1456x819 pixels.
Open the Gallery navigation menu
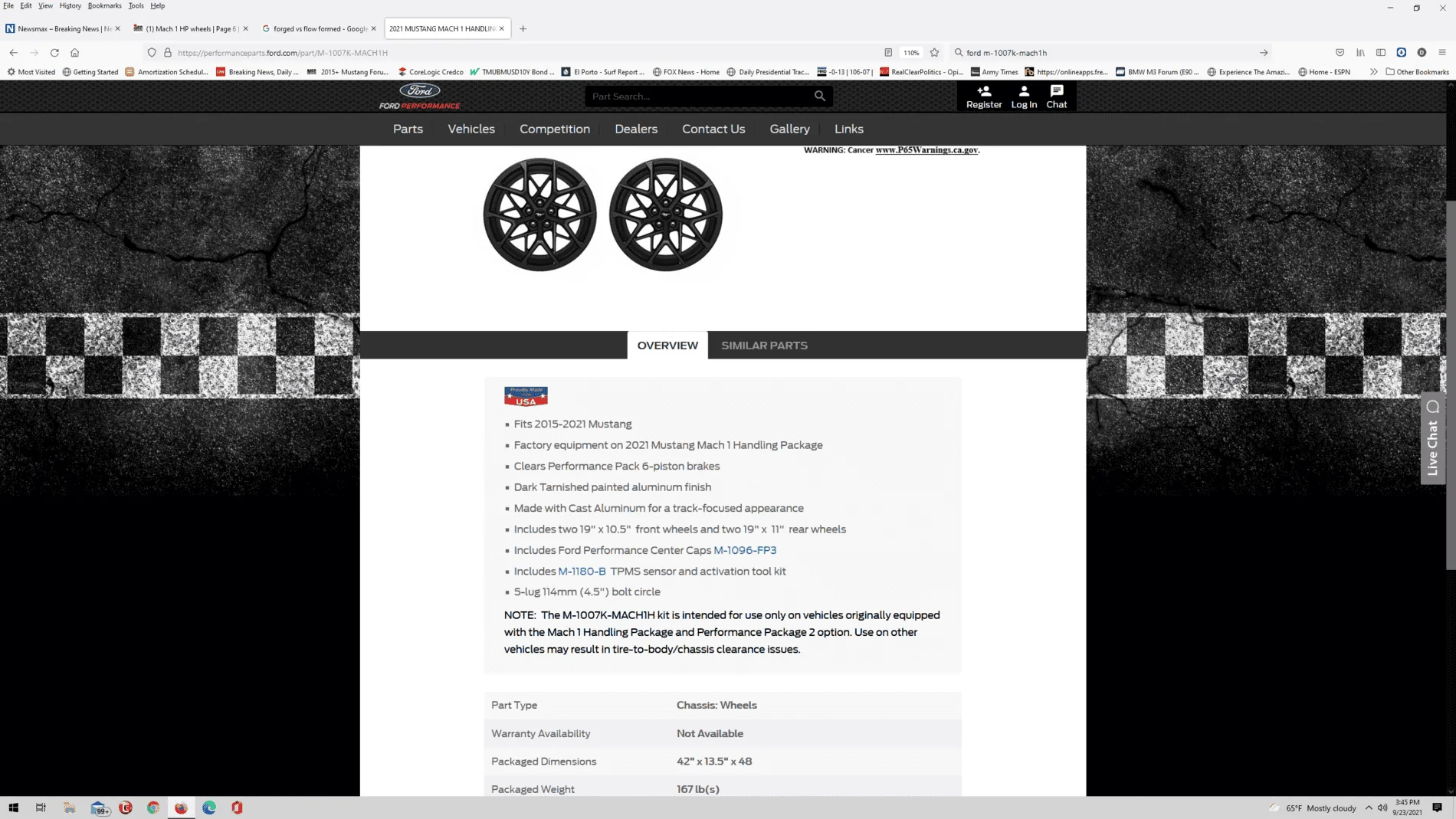[789, 129]
